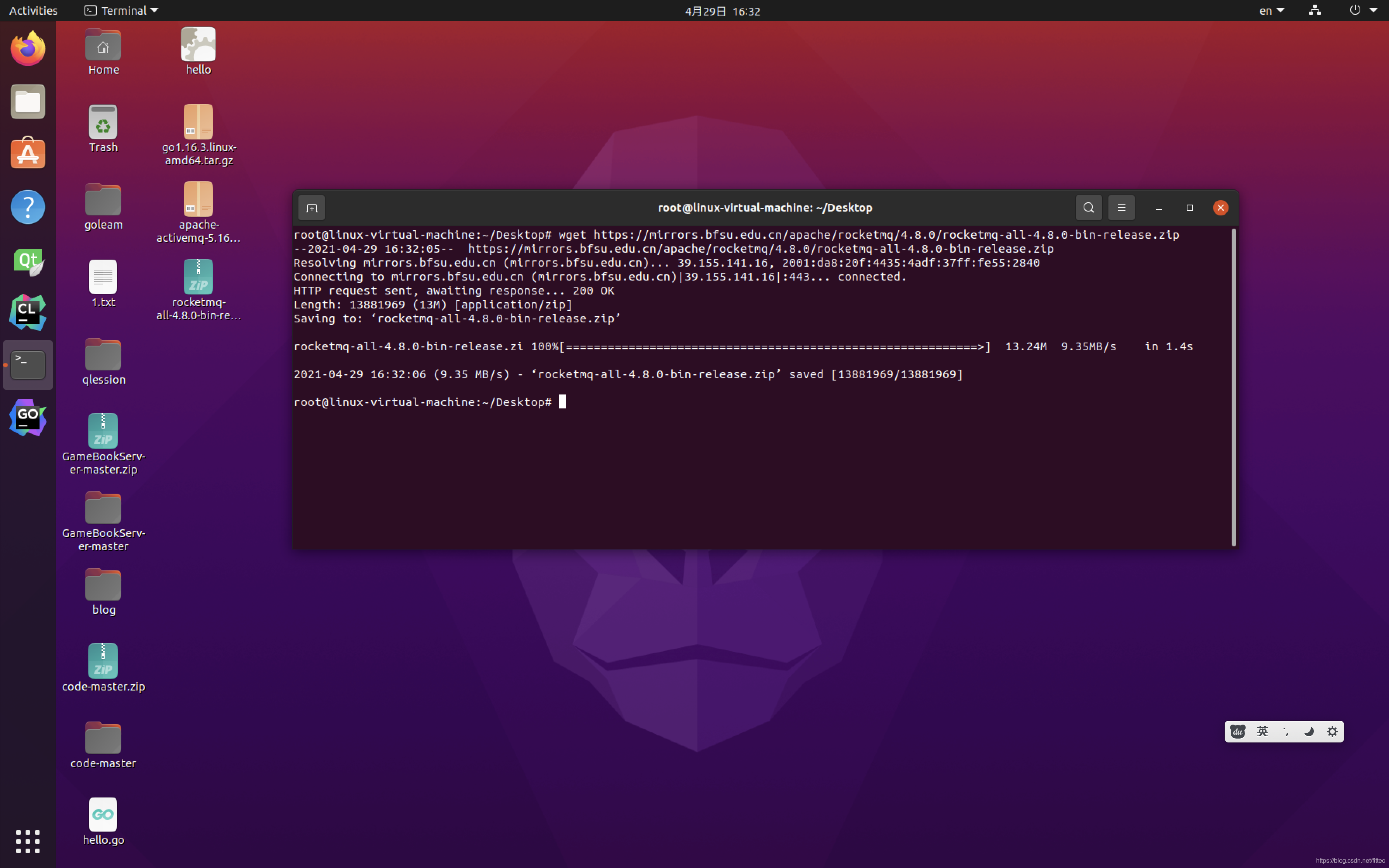
Task: Toggle half-moon width mode
Action: (x=1309, y=731)
